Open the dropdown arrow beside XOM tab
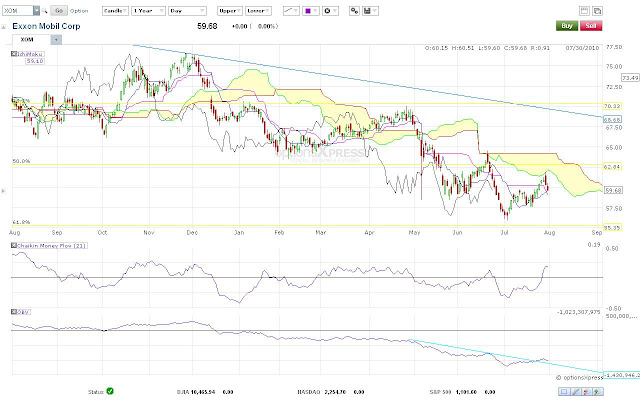This screenshot has width=640, height=400. [x=56, y=40]
